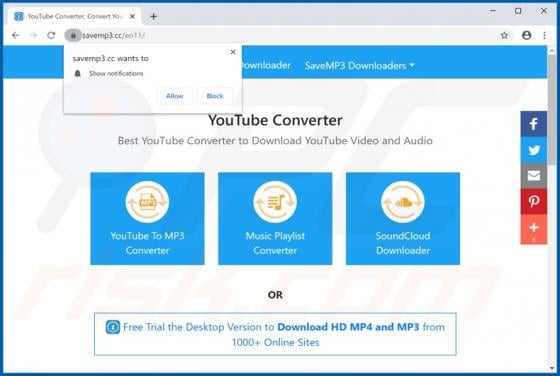Dismiss the notification permission popup
This screenshot has width=560, height=376.
pos(233,52)
